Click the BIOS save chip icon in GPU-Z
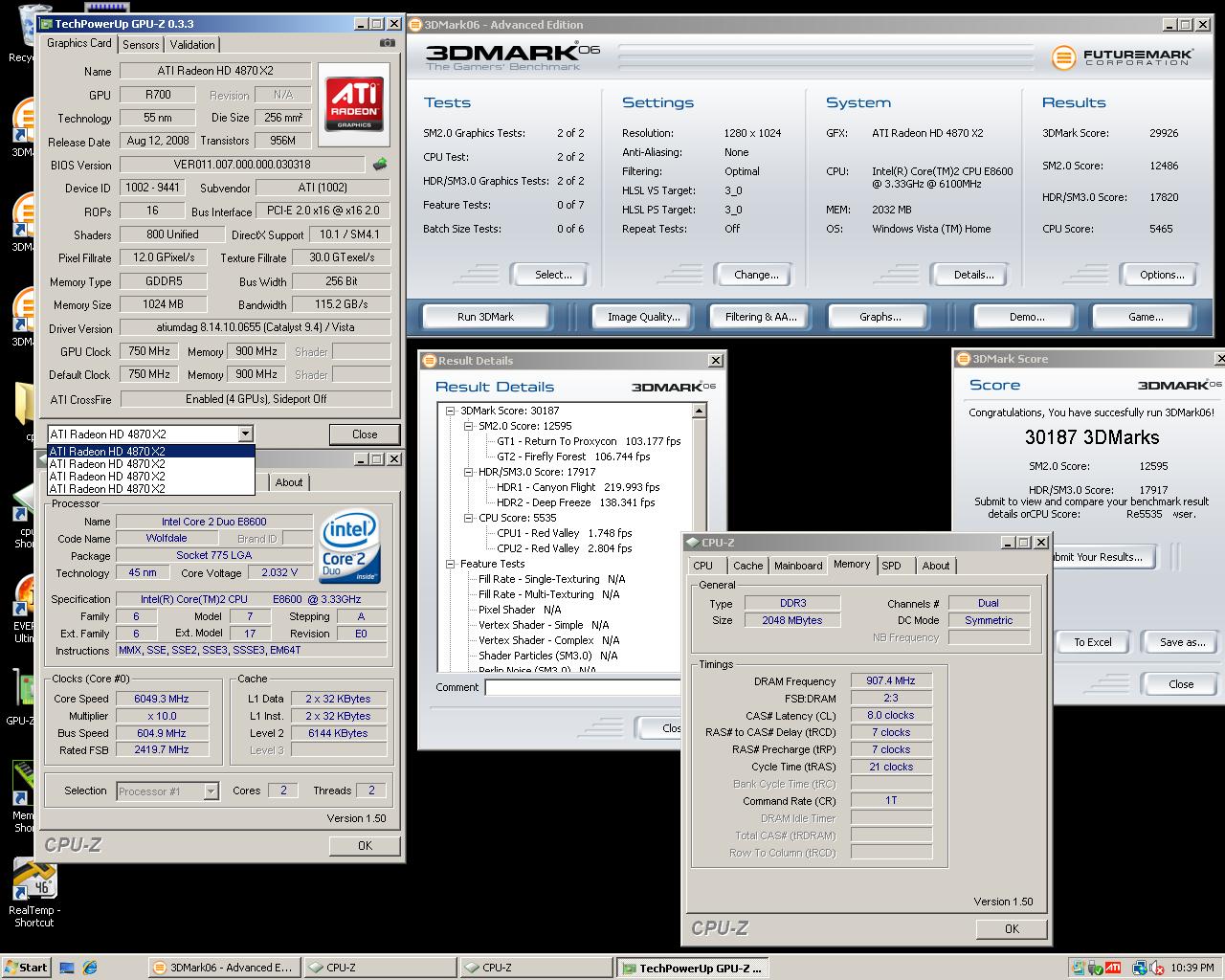 pos(380,165)
